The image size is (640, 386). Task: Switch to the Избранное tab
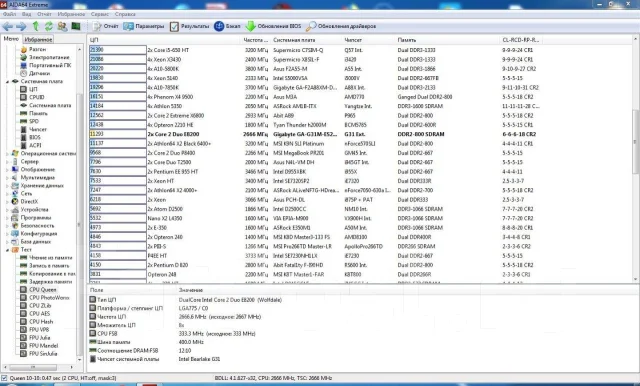click(38, 40)
